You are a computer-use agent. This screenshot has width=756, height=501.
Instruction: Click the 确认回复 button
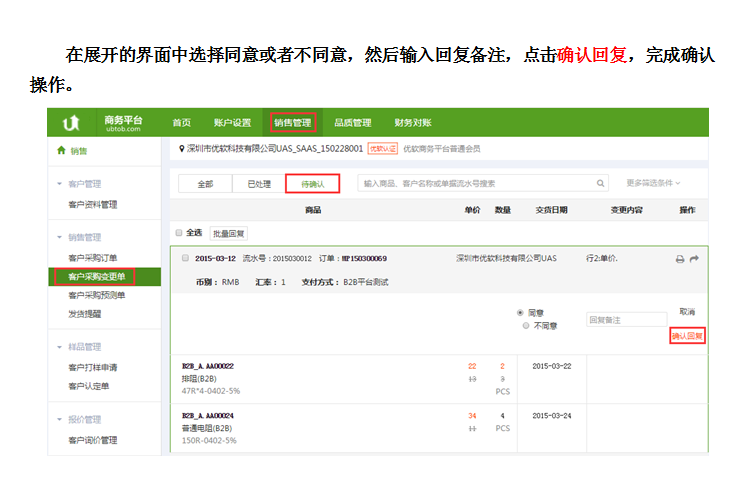[x=687, y=336]
